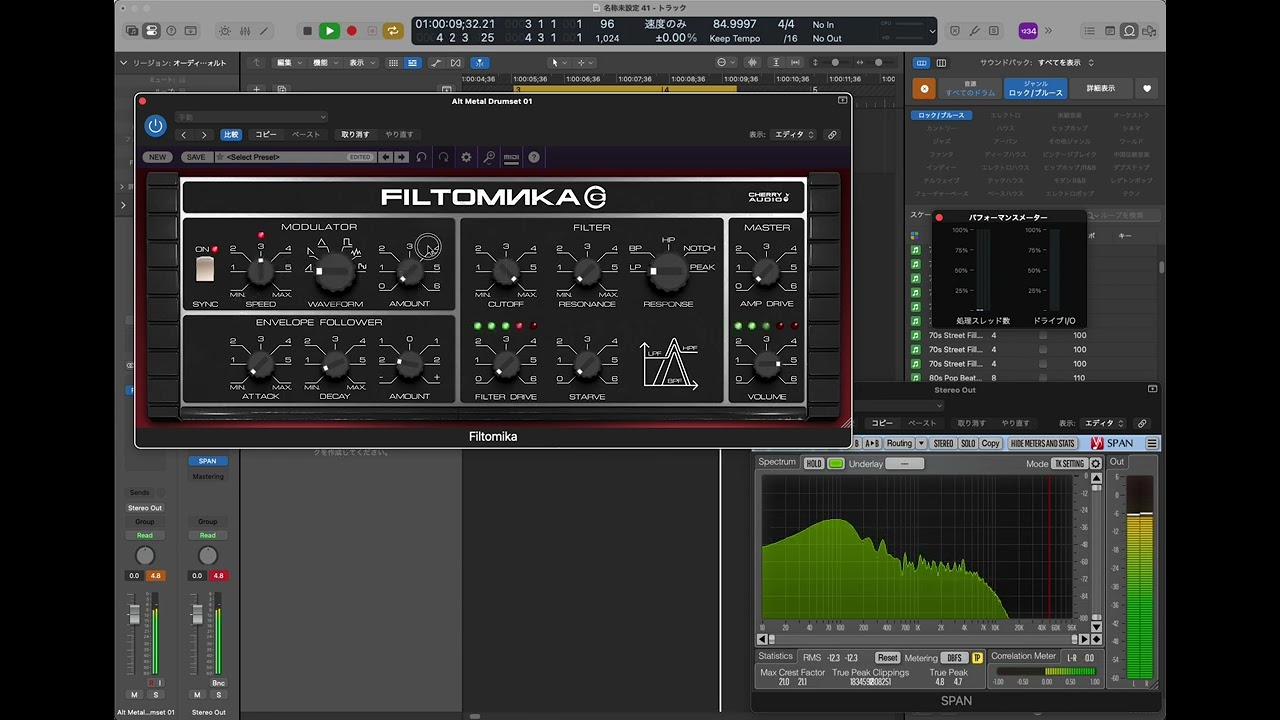Select the Genre (ジャンル) tab in loop browser
The image size is (1280, 720).
[x=1035, y=89]
